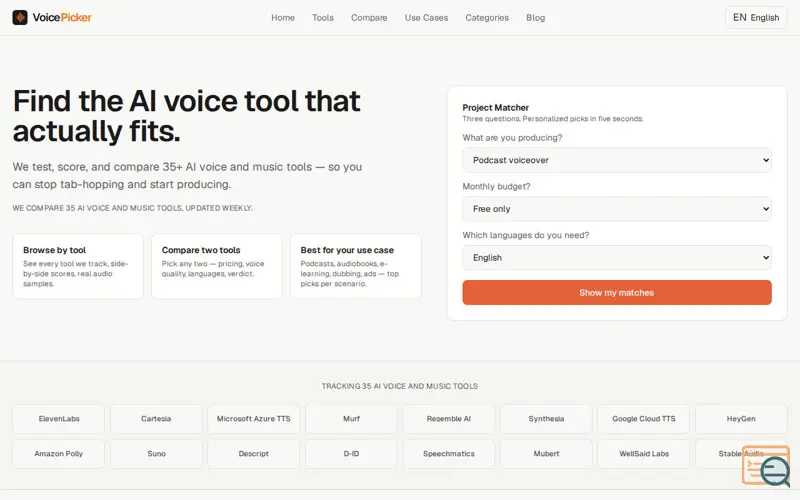800x500 pixels.
Task: Open the Cartesia tool chip
Action: coord(156,419)
